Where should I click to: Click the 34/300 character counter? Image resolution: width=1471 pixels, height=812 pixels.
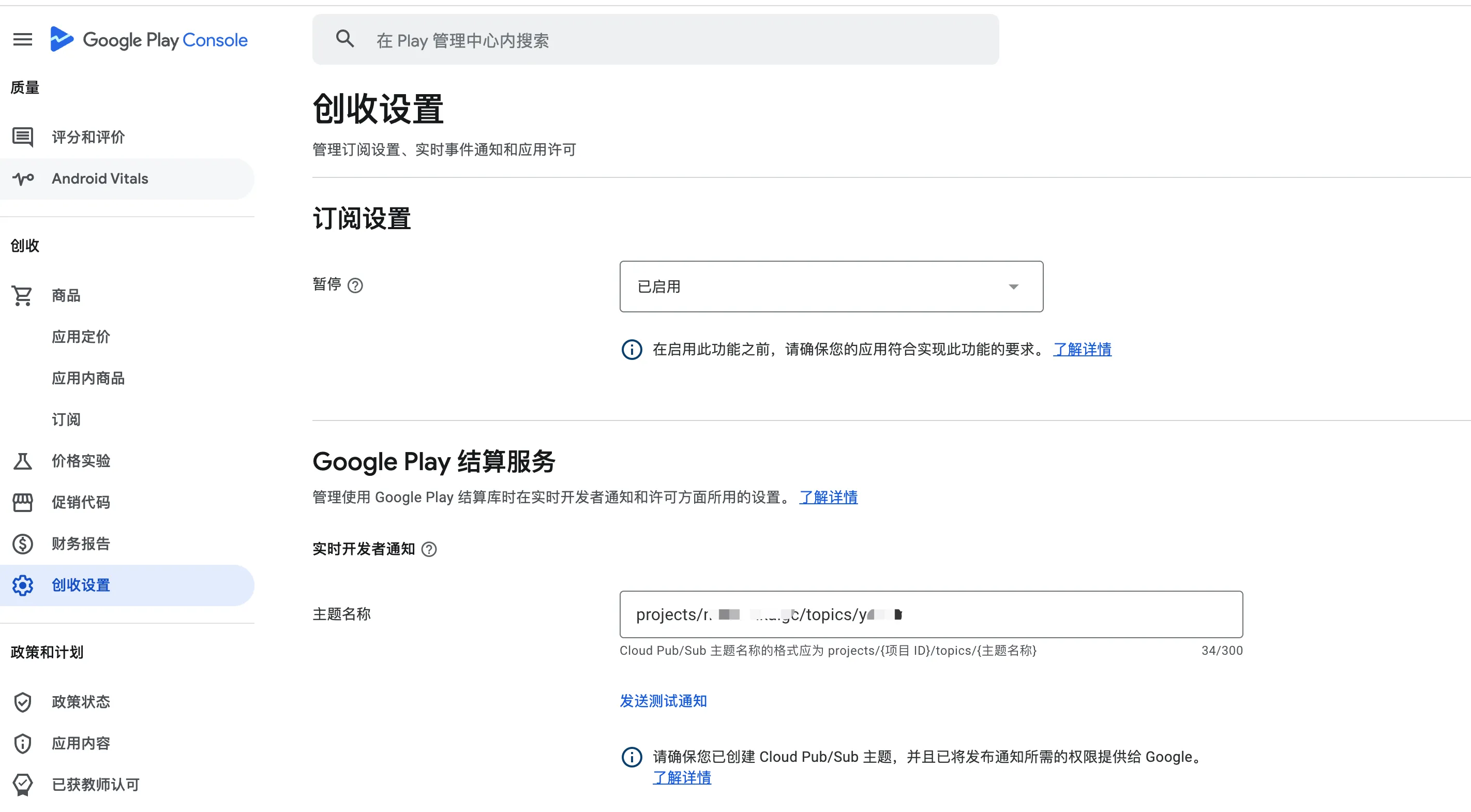point(1222,651)
